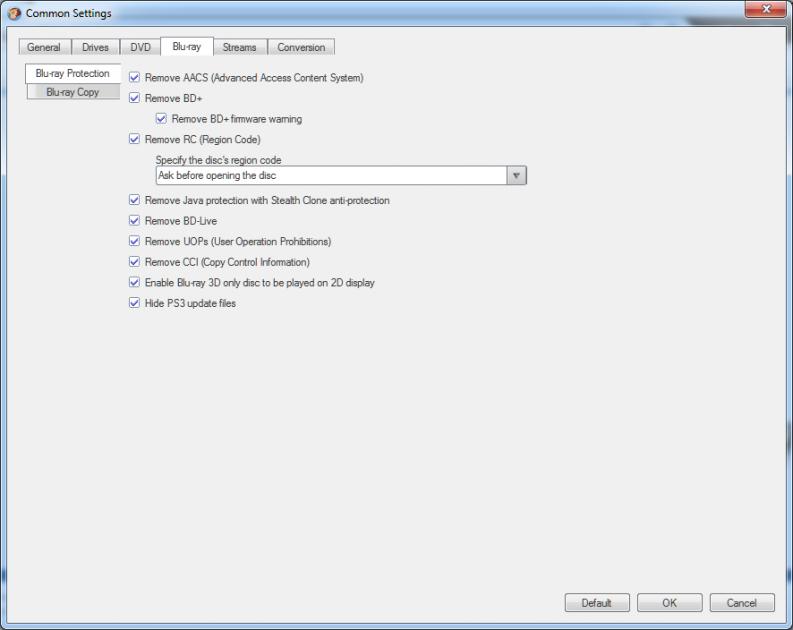Go to the Streams tab
The height and width of the screenshot is (630, 793).
coord(240,47)
